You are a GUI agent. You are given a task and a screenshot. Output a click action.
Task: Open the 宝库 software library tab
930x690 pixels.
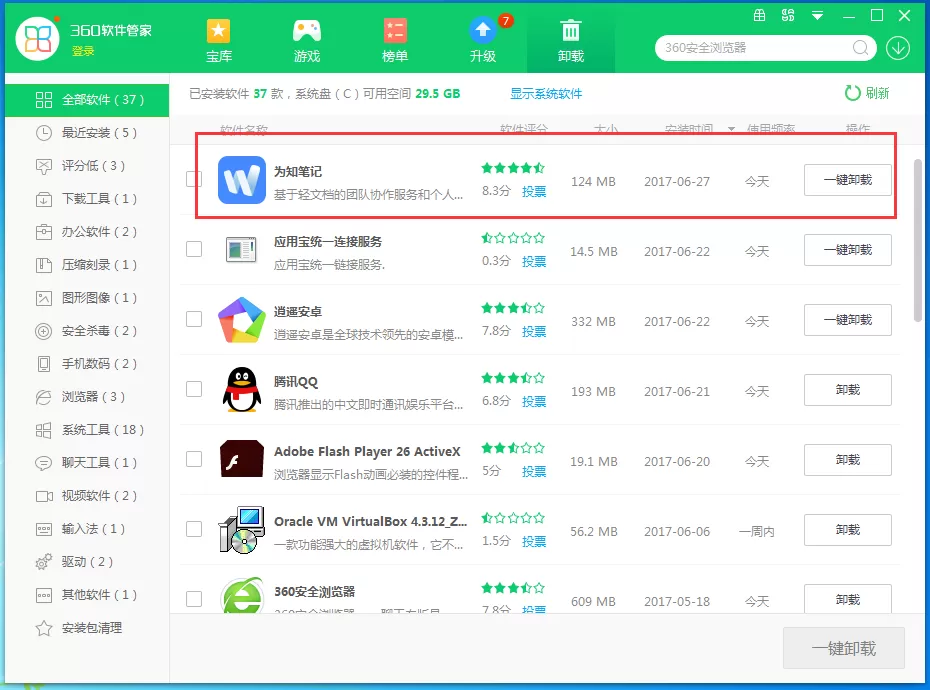click(218, 40)
